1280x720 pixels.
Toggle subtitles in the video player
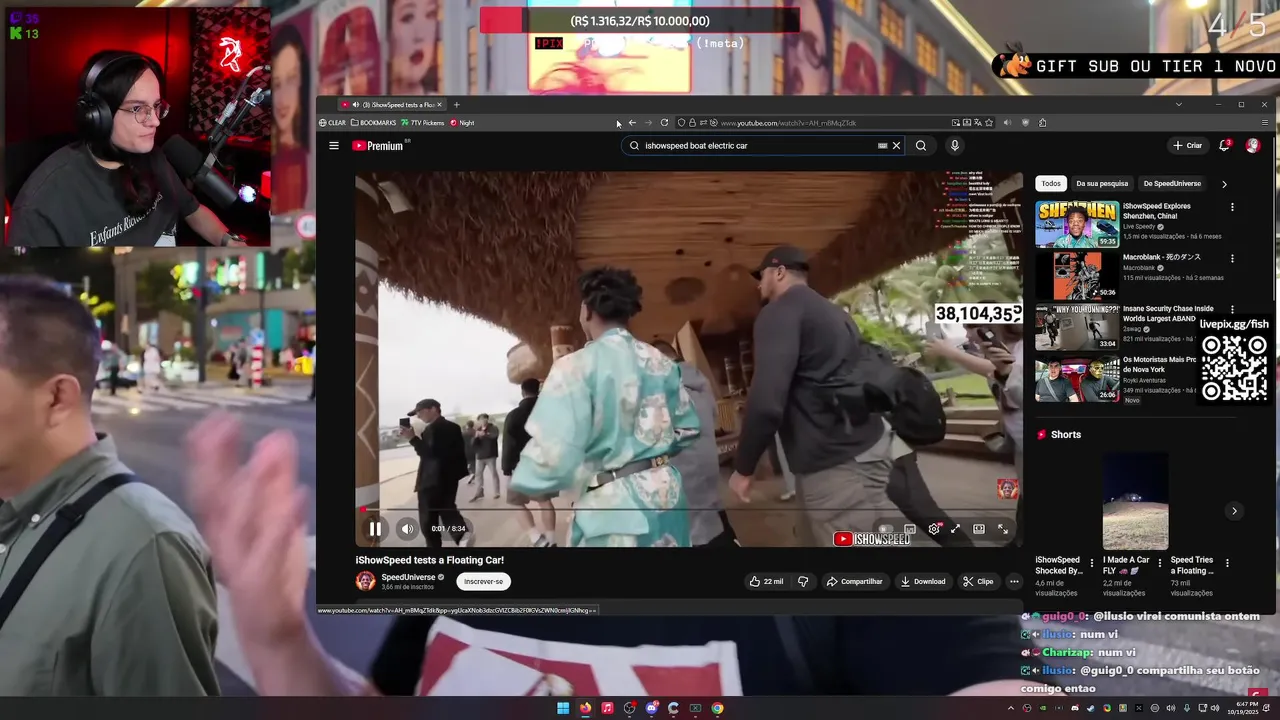[x=910, y=529]
